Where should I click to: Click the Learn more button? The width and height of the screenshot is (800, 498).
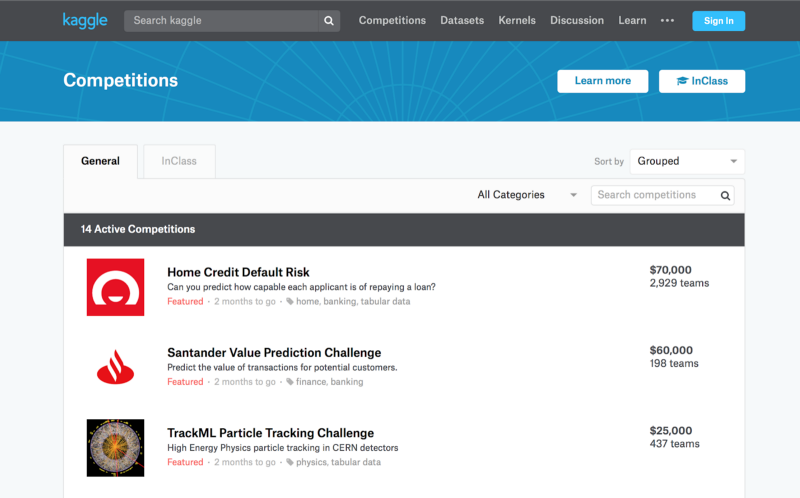coord(603,81)
